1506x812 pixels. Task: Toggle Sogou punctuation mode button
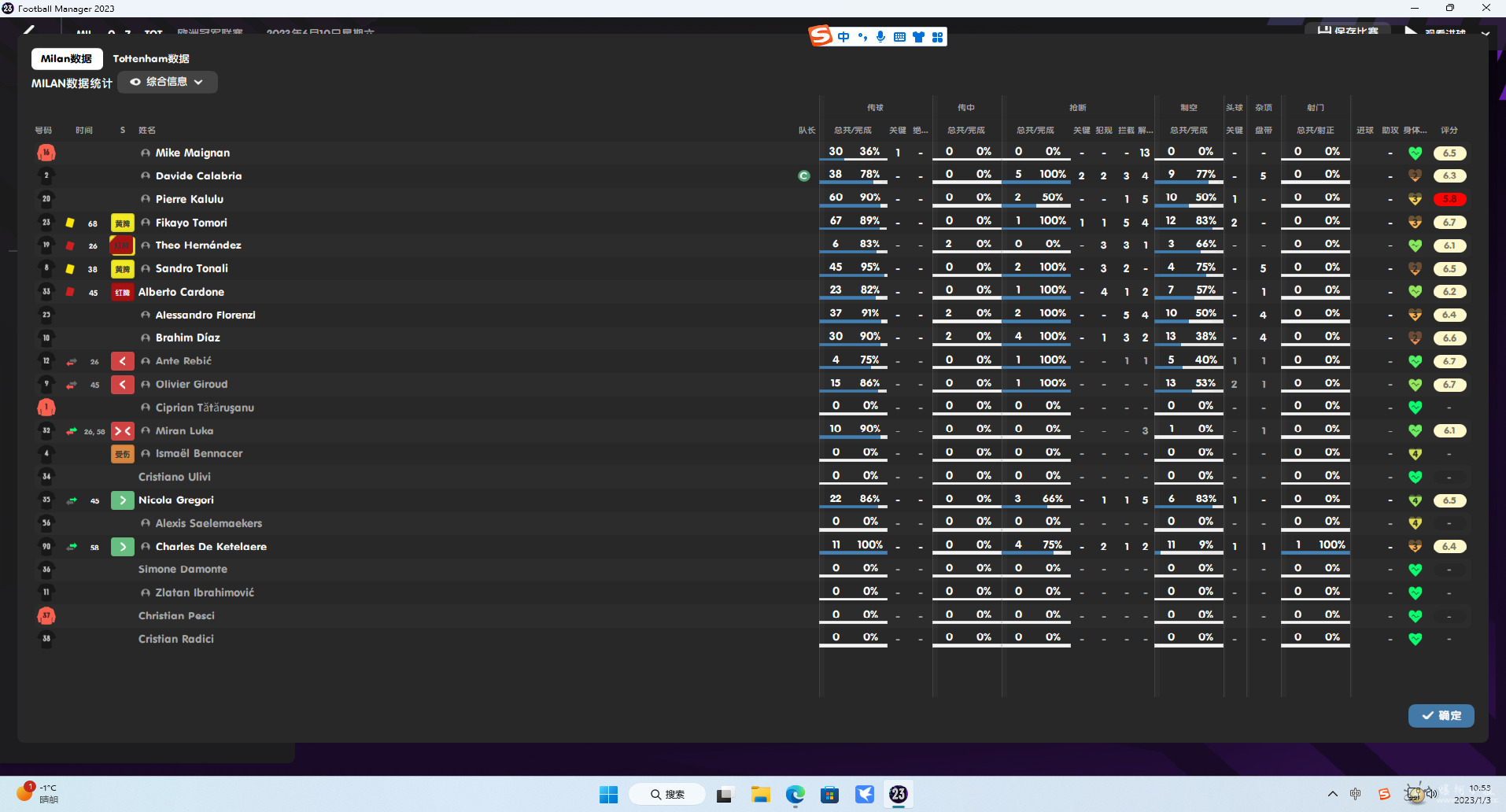pyautogui.click(x=862, y=37)
